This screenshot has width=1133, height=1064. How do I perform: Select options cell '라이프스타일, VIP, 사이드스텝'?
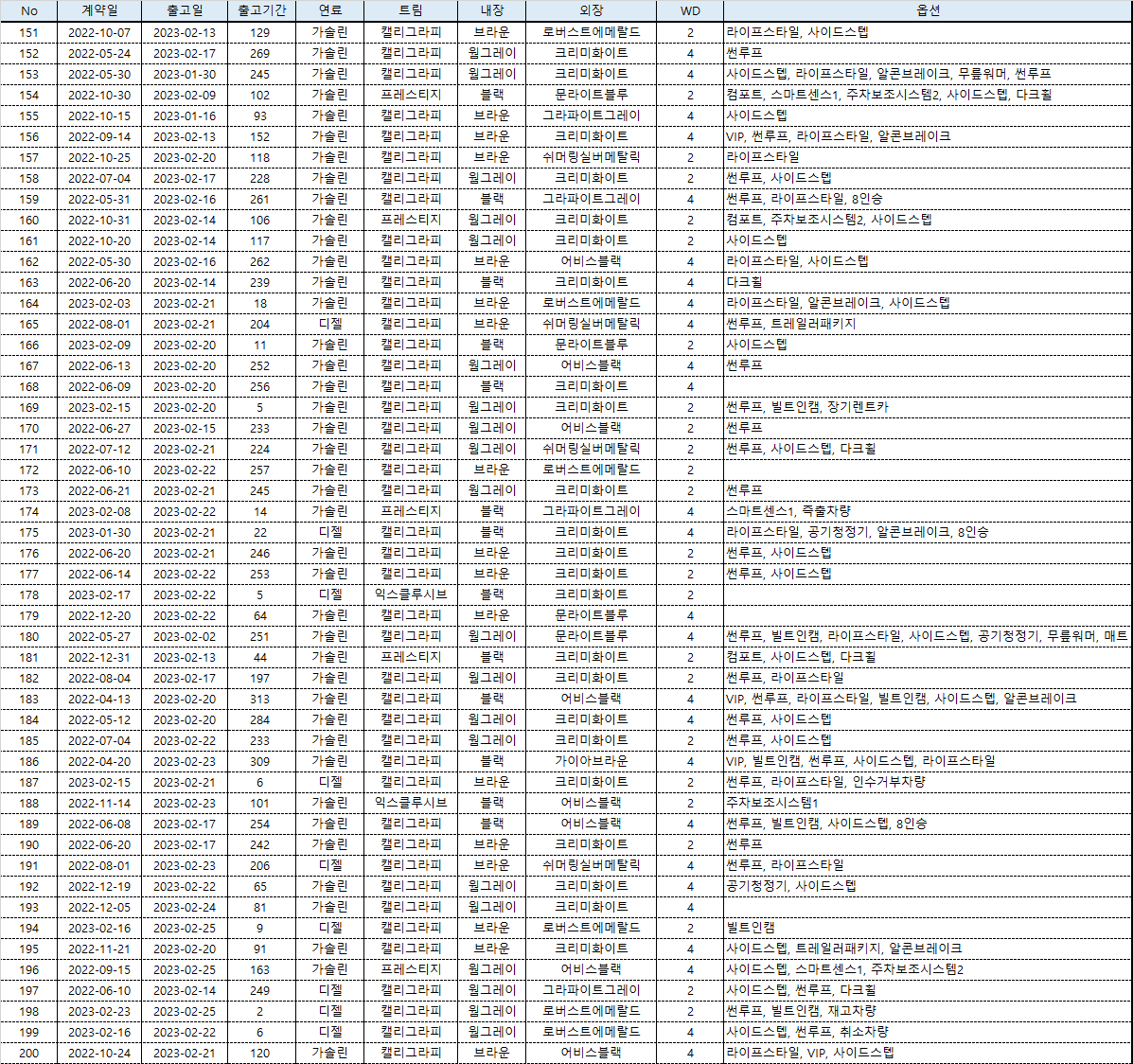coord(928,1054)
